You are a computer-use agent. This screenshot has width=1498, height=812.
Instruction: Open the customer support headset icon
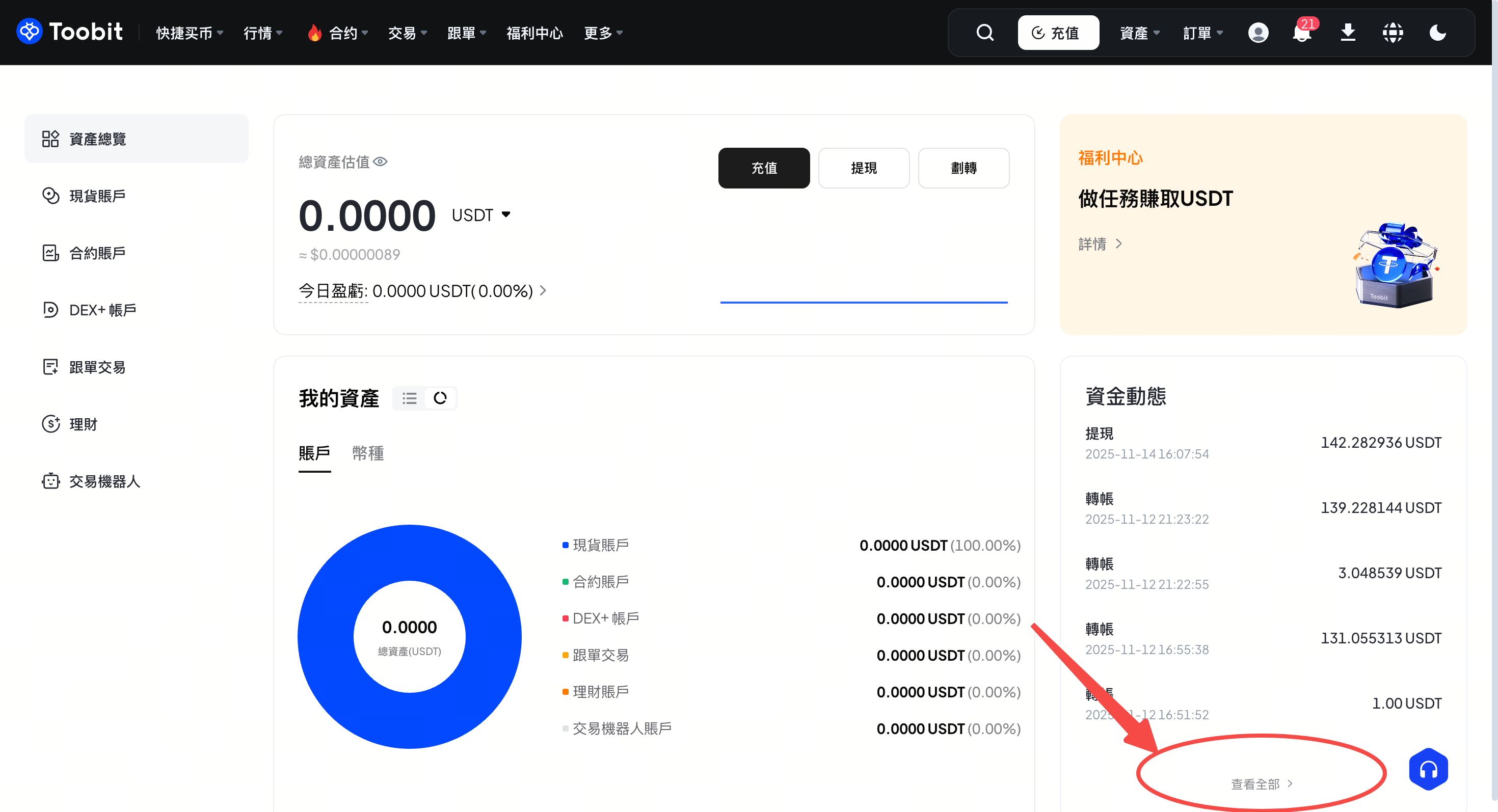tap(1428, 770)
